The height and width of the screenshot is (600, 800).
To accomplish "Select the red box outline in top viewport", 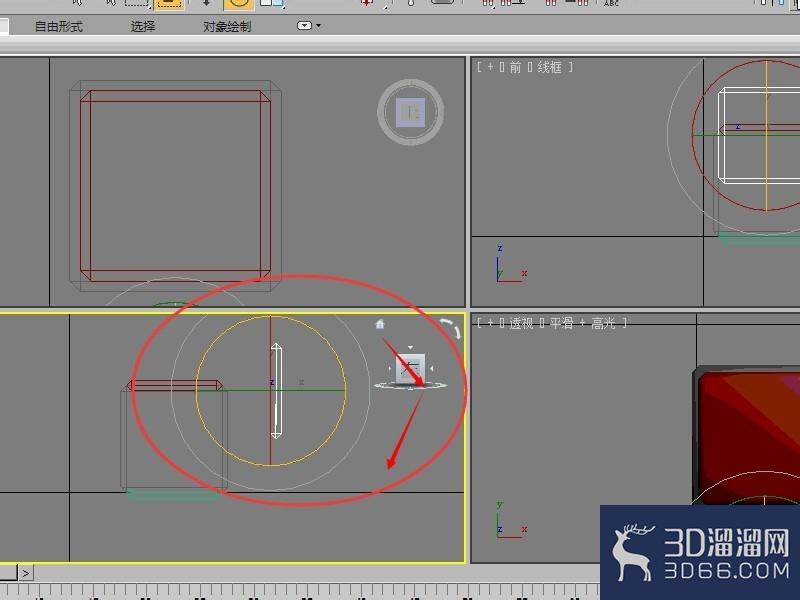I will (x=175, y=186).
